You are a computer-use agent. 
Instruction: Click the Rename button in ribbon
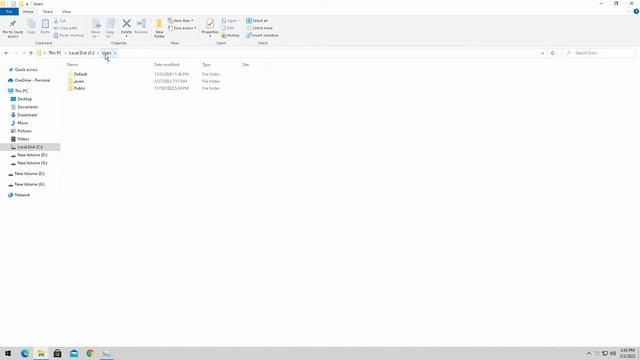141,27
